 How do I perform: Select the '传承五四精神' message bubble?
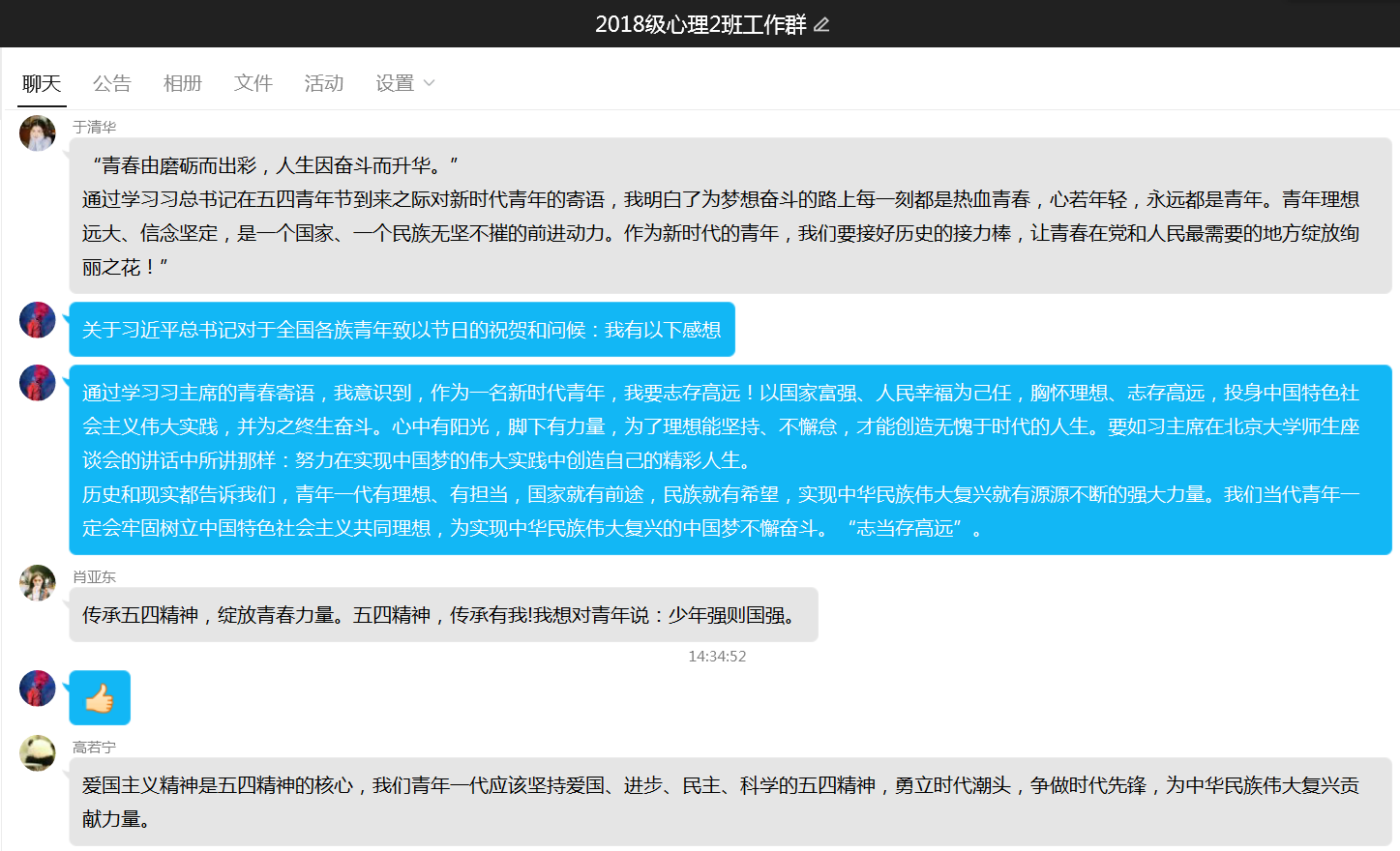[x=443, y=615]
